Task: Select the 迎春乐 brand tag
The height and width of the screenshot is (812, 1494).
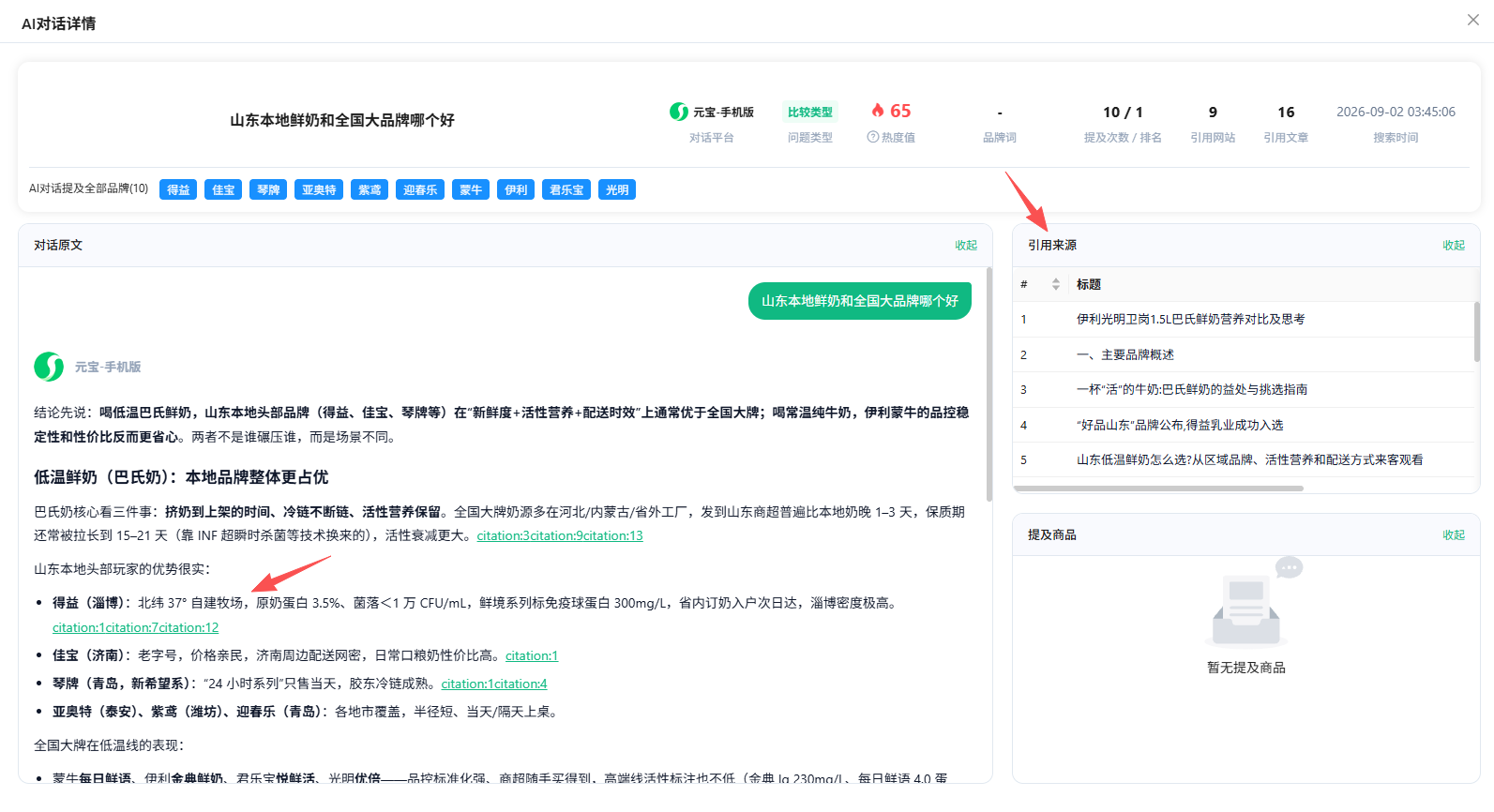Action: pyautogui.click(x=420, y=189)
